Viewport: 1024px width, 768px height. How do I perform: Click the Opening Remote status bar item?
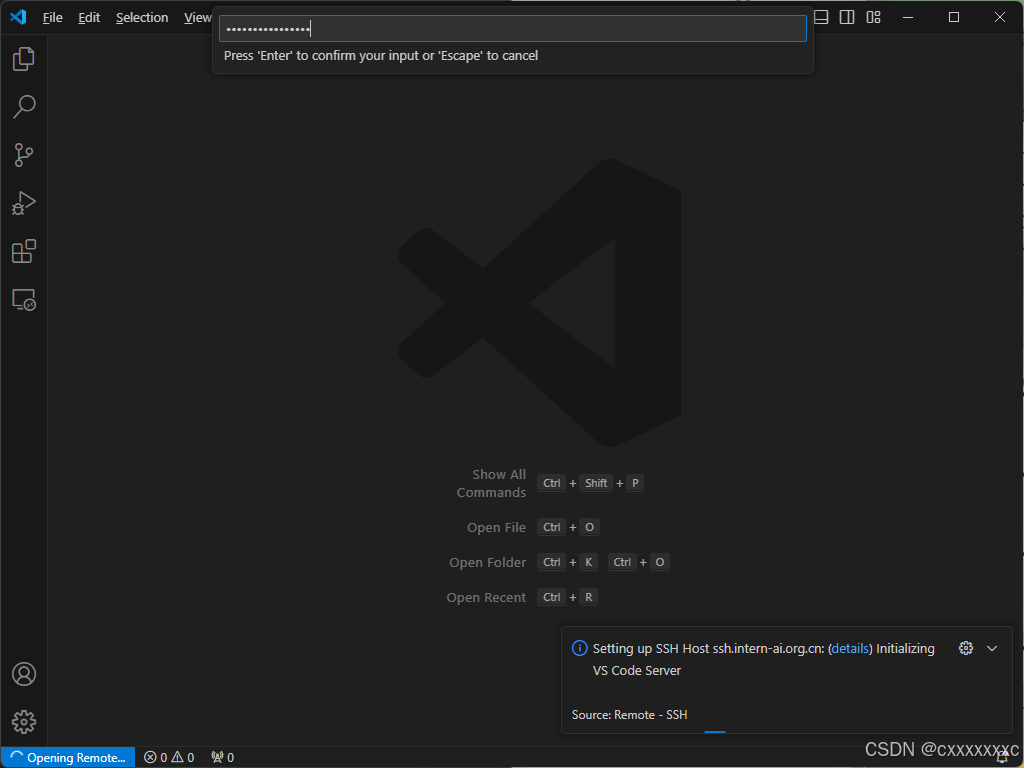click(x=68, y=758)
